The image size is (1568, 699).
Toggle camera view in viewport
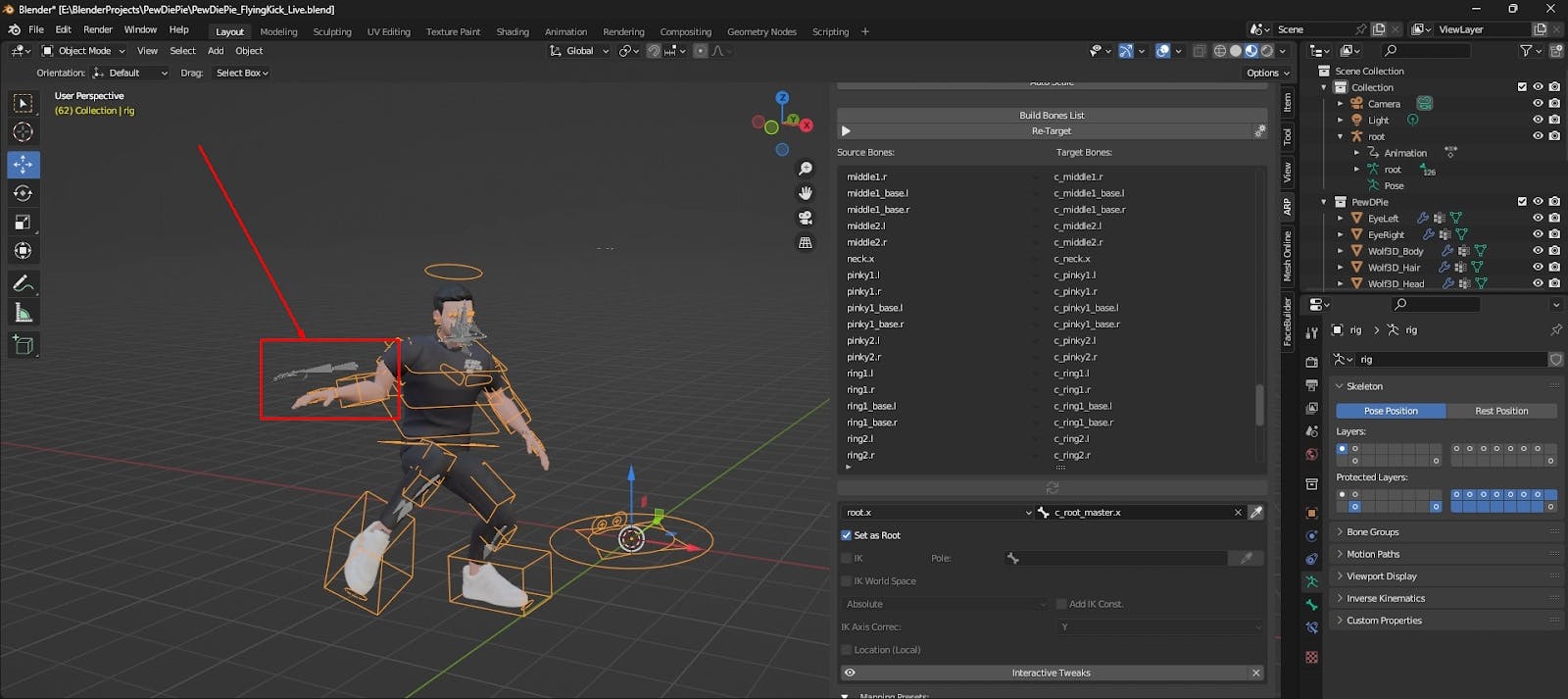[x=806, y=218]
